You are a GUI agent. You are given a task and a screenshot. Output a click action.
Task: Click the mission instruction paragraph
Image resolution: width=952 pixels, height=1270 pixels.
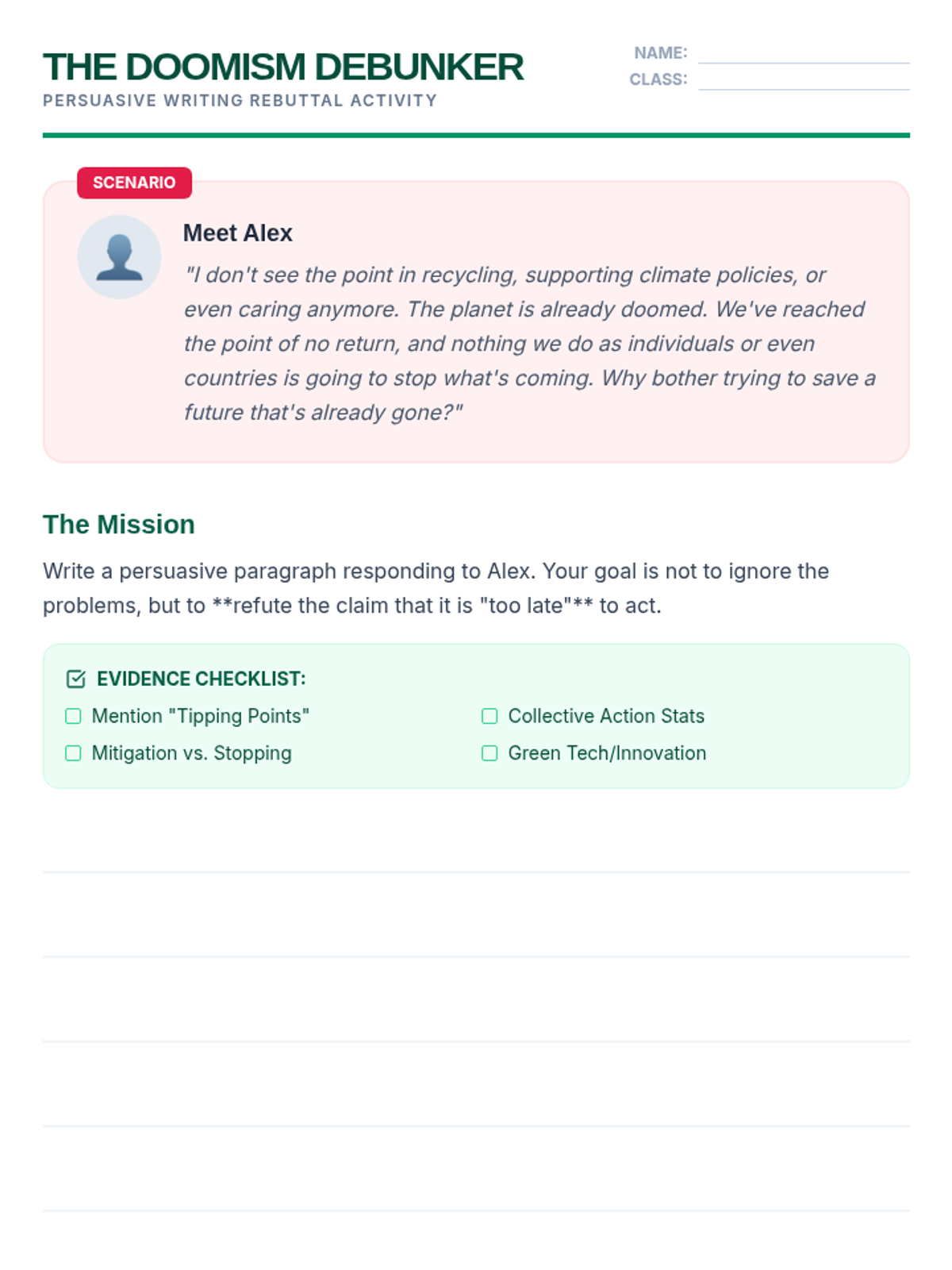point(436,588)
